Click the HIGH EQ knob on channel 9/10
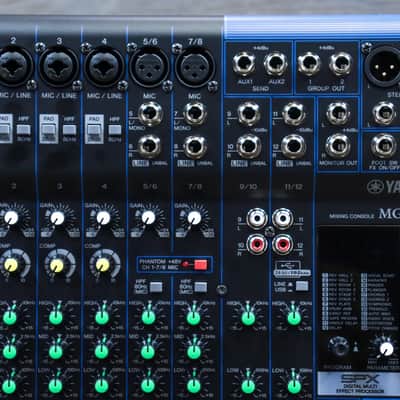 [x=248, y=318]
